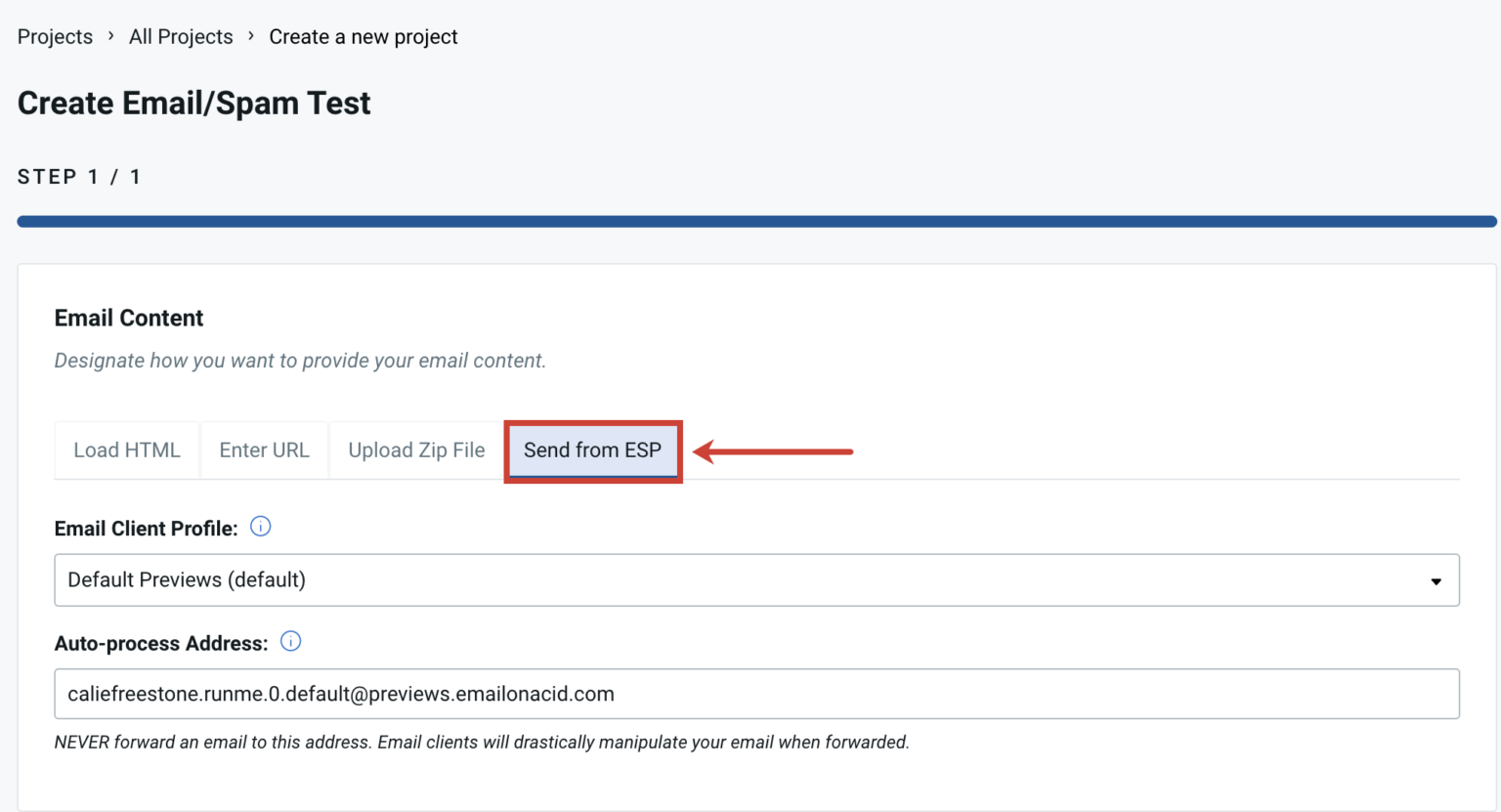
Task: Select the auto-process email address text
Action: (x=340, y=694)
